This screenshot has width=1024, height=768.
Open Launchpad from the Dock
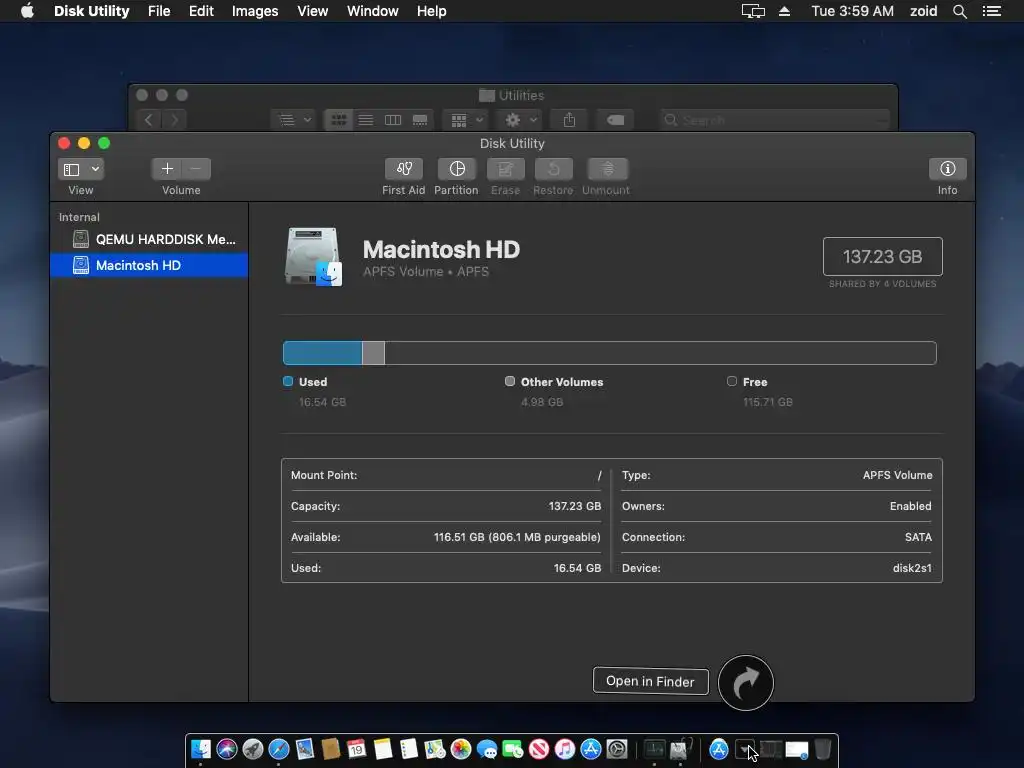click(x=253, y=749)
